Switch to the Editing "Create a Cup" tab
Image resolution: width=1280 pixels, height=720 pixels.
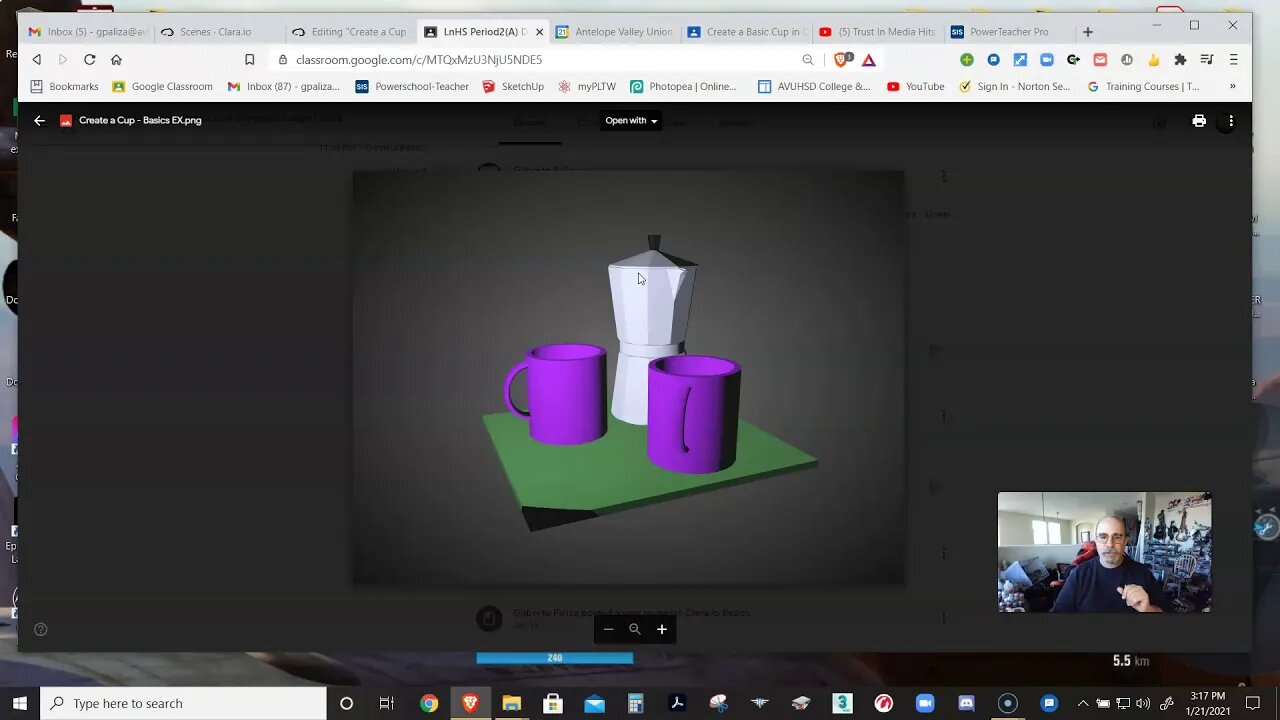(x=350, y=32)
